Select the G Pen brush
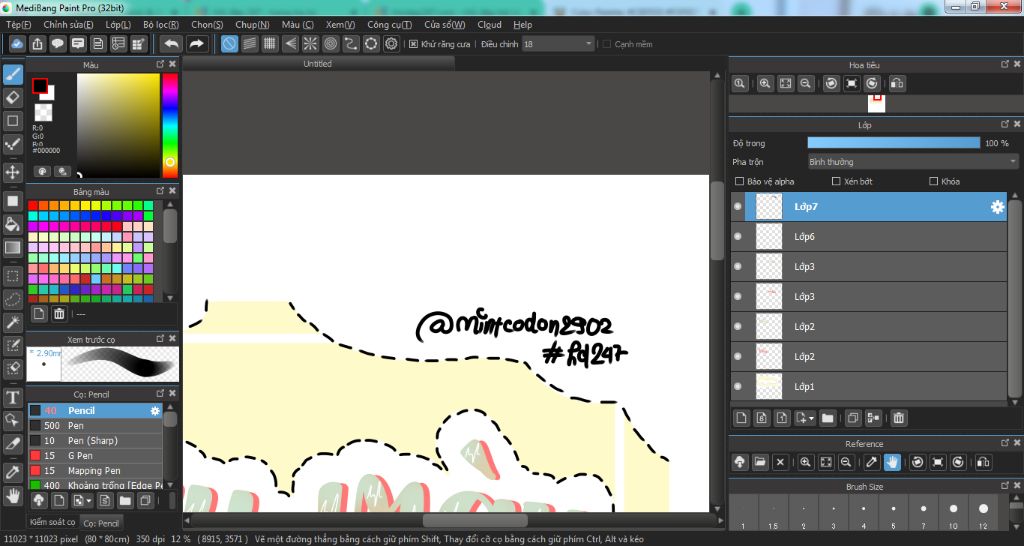Screen dimensions: 1024x546 [95, 456]
